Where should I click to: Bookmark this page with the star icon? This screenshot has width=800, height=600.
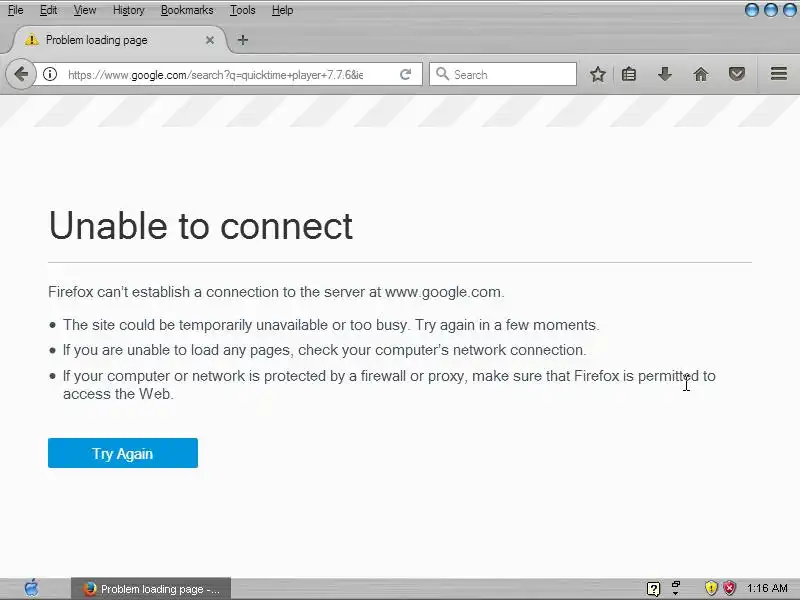(x=597, y=74)
